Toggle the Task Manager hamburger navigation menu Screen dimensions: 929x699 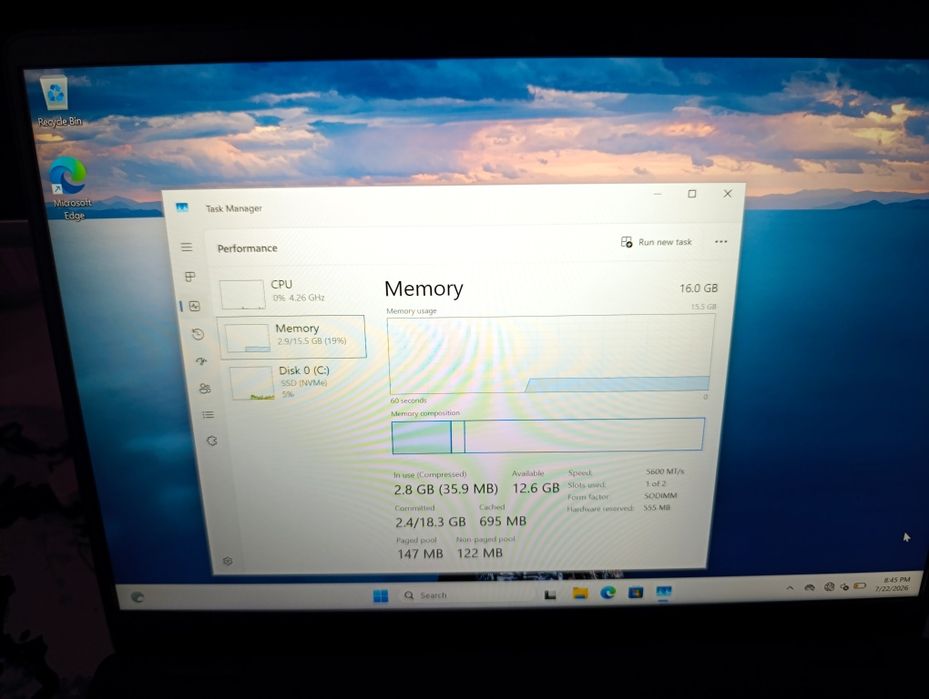187,247
